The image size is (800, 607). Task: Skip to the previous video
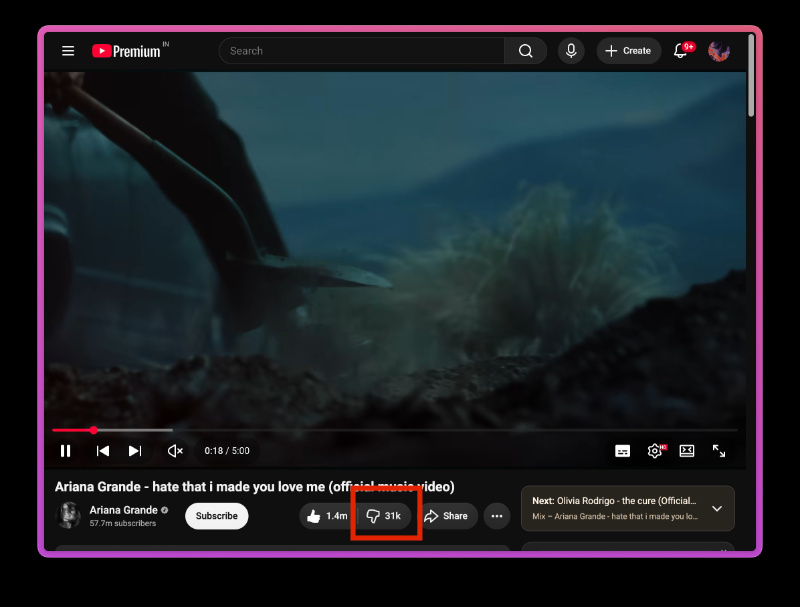tap(103, 451)
